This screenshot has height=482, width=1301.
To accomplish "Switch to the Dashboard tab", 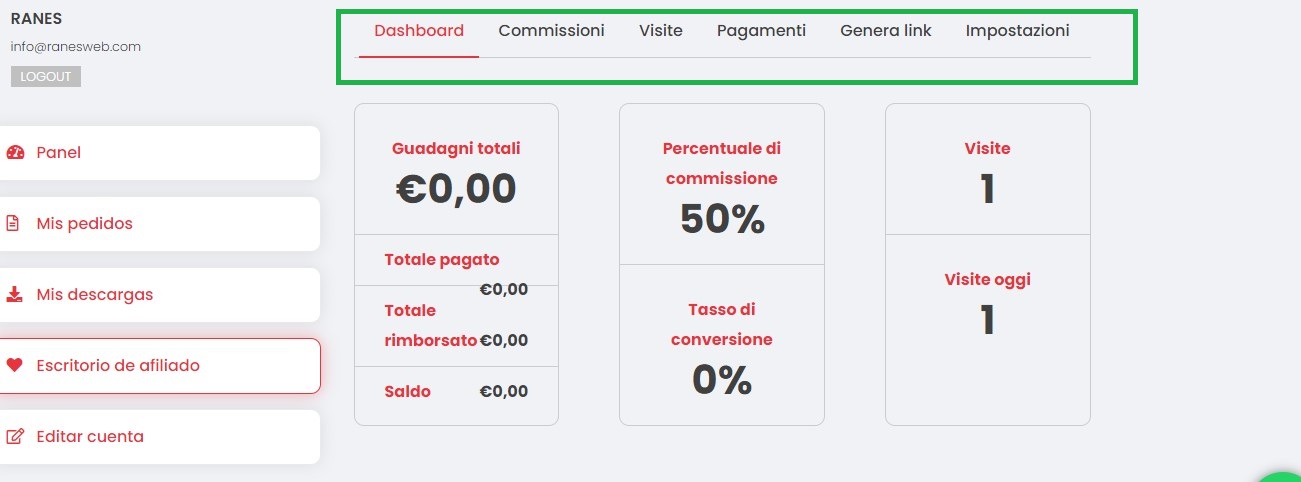I will (x=419, y=31).
